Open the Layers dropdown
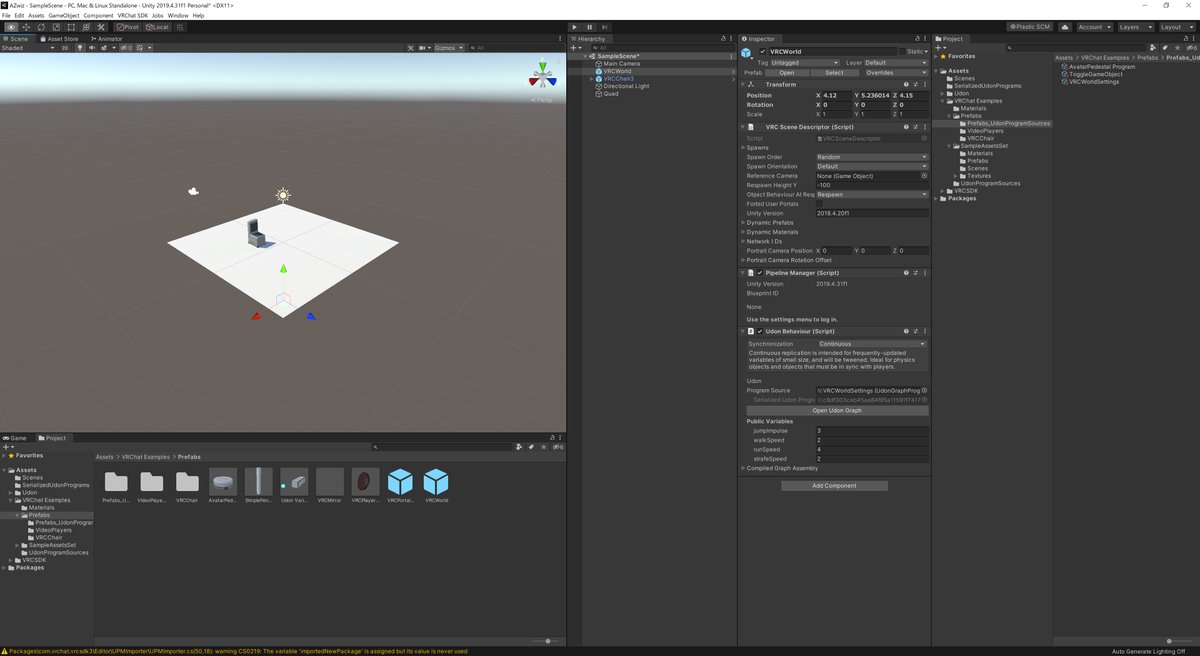This screenshot has width=1200, height=656. click(1135, 27)
